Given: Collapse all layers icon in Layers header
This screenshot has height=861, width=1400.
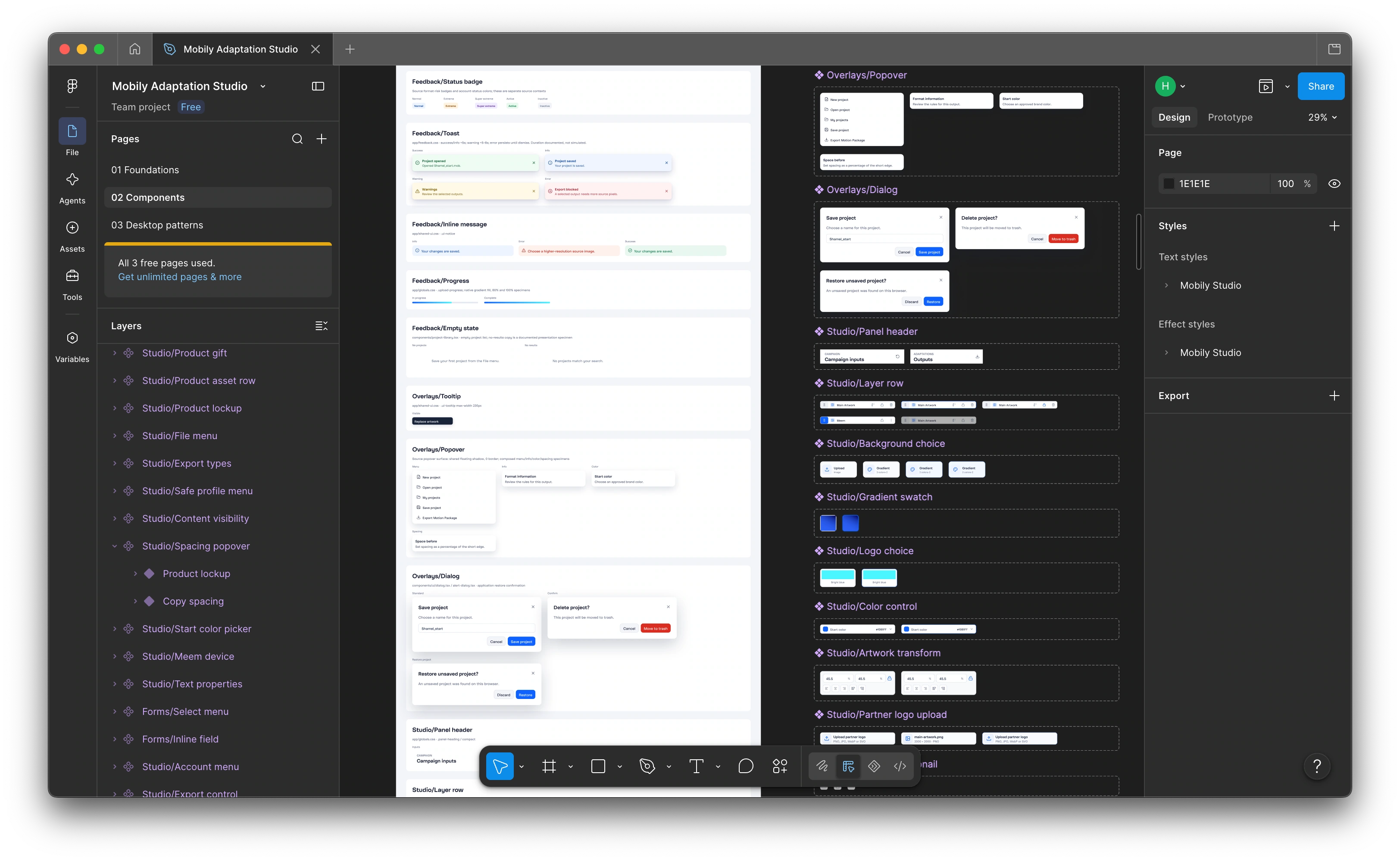Looking at the screenshot, I should pos(321,326).
